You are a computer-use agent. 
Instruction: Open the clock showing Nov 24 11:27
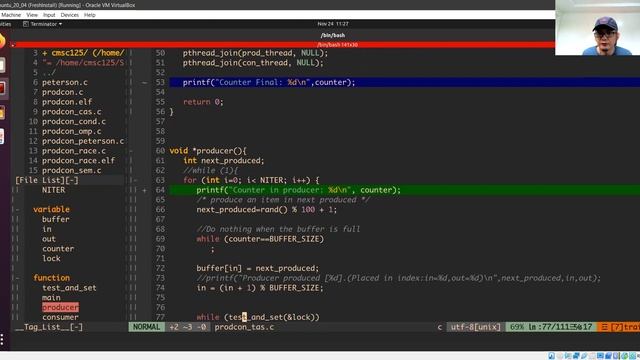coord(333,24)
